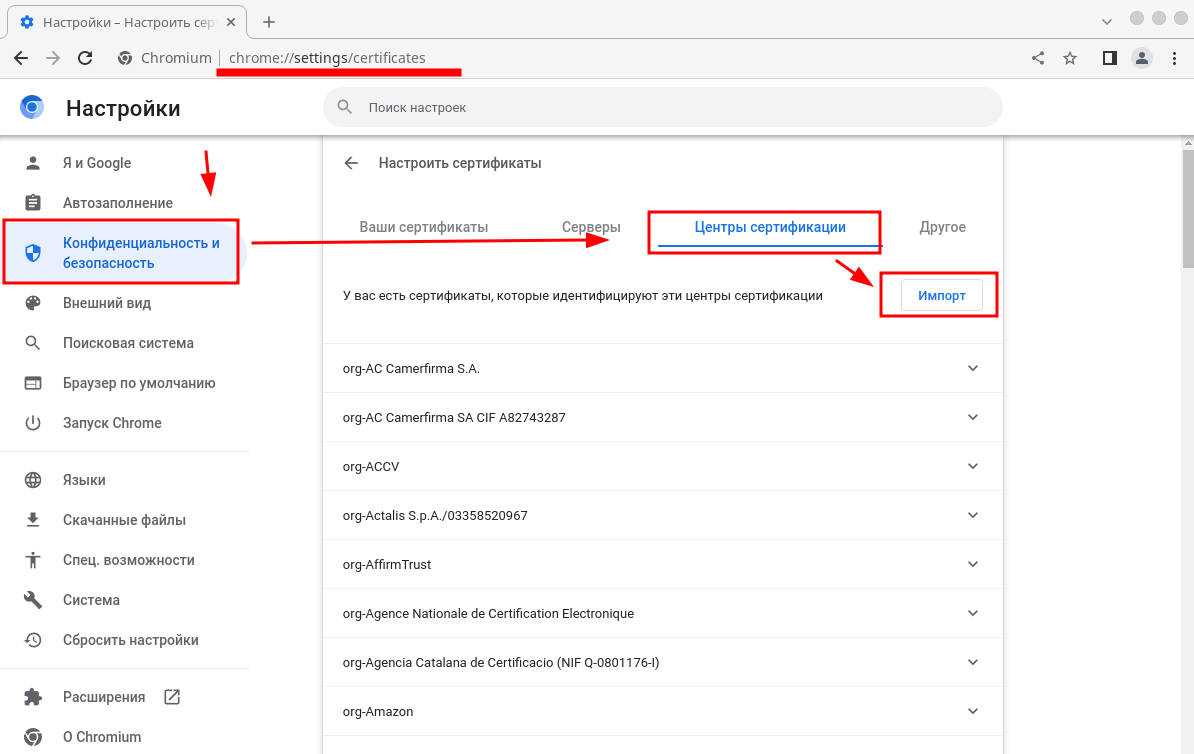1194x754 pixels.
Task: Select the Серверы tab
Action: coord(591,227)
